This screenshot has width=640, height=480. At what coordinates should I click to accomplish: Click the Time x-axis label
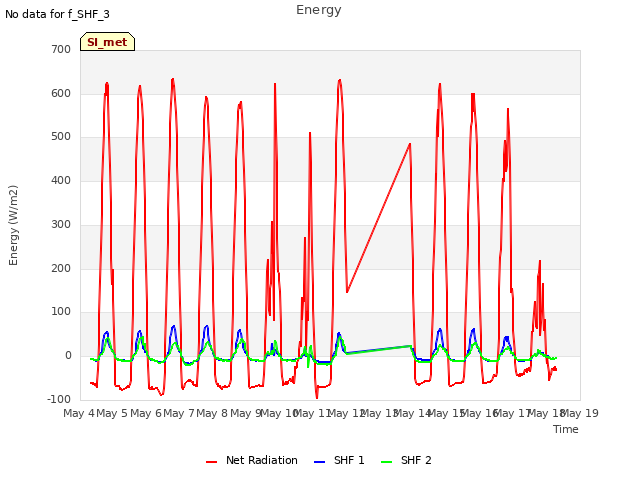(566, 429)
